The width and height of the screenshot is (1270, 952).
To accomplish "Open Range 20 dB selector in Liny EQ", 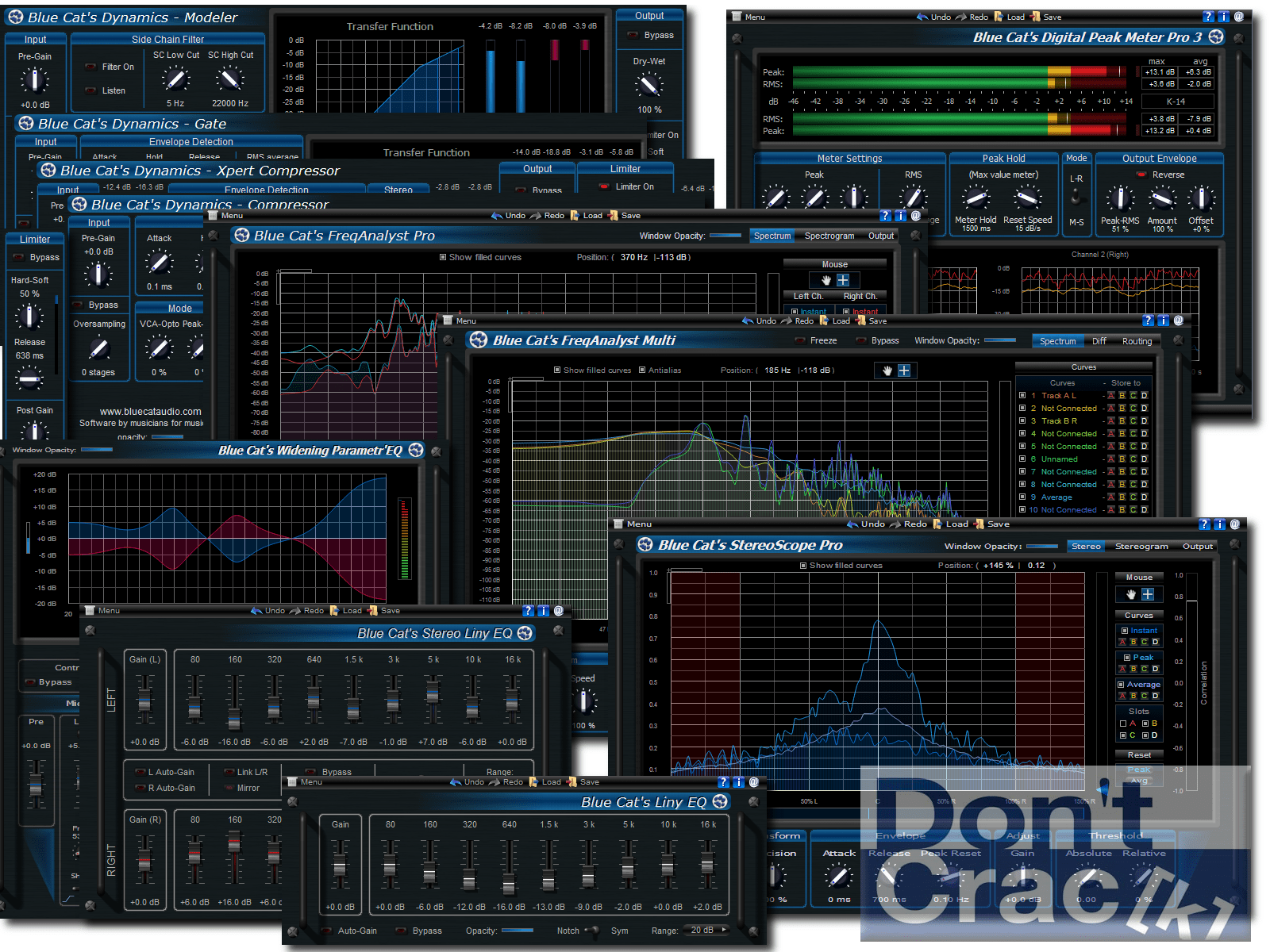I will [x=707, y=930].
